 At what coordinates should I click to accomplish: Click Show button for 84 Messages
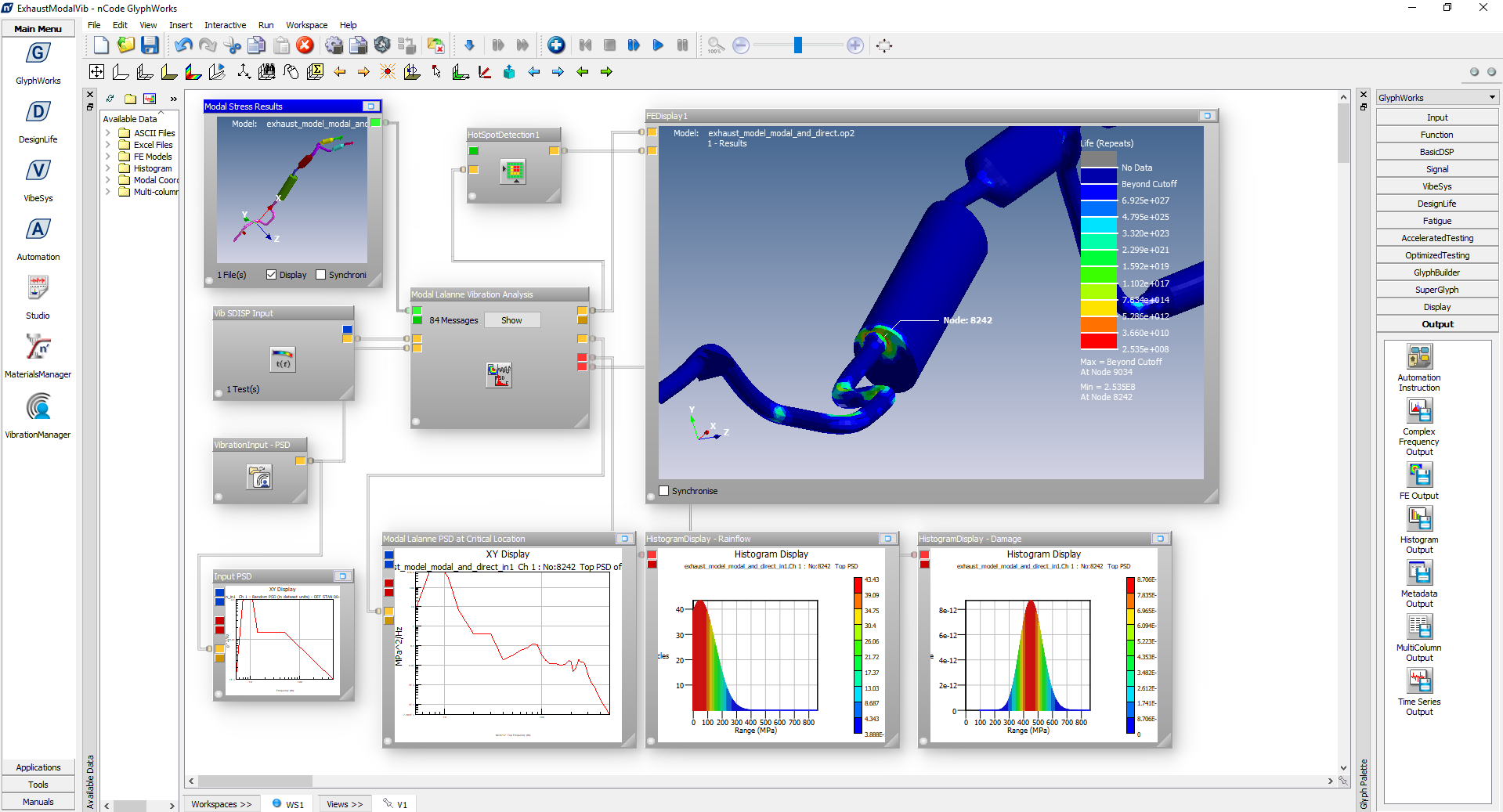point(511,320)
